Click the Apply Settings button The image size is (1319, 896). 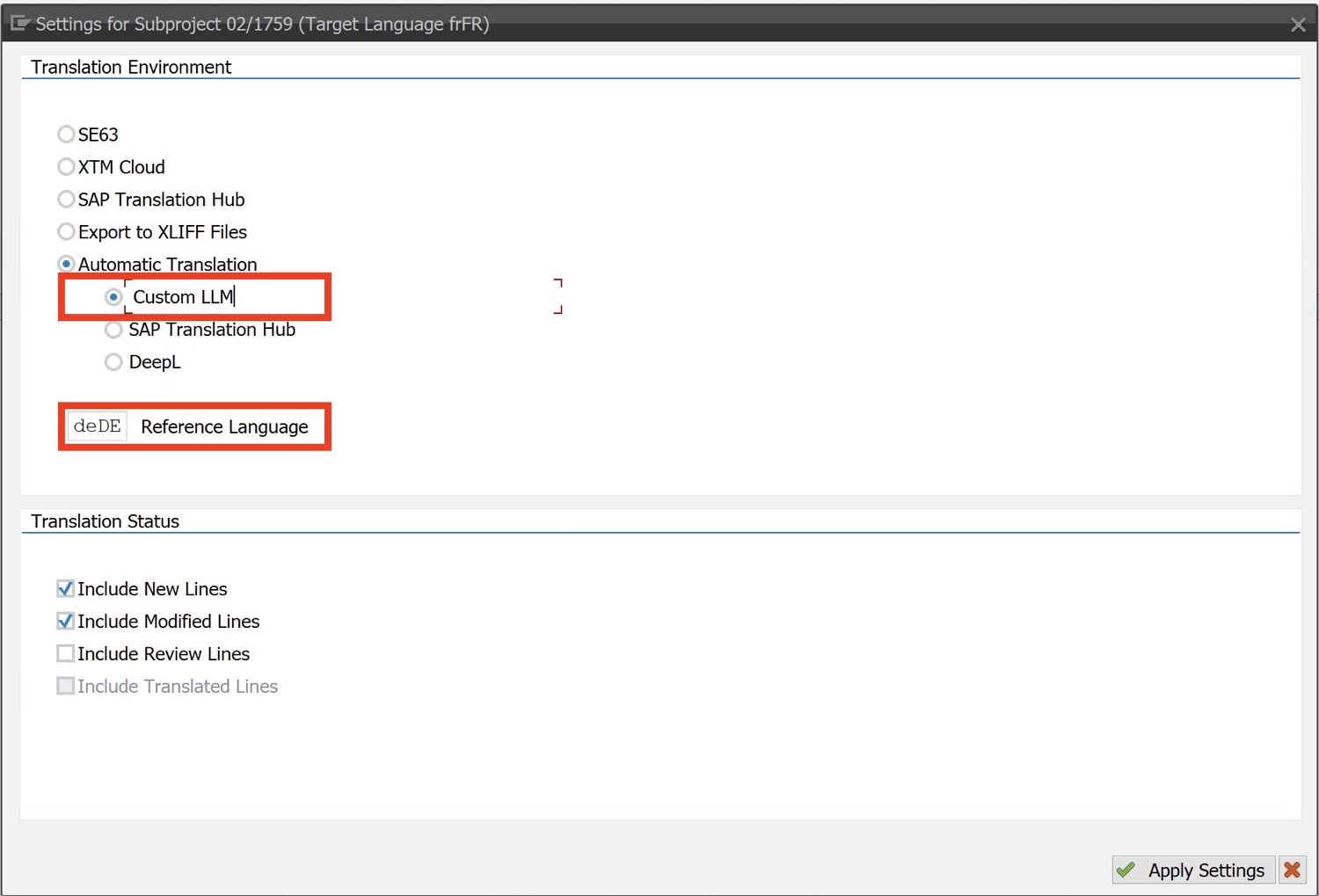pos(1193,871)
